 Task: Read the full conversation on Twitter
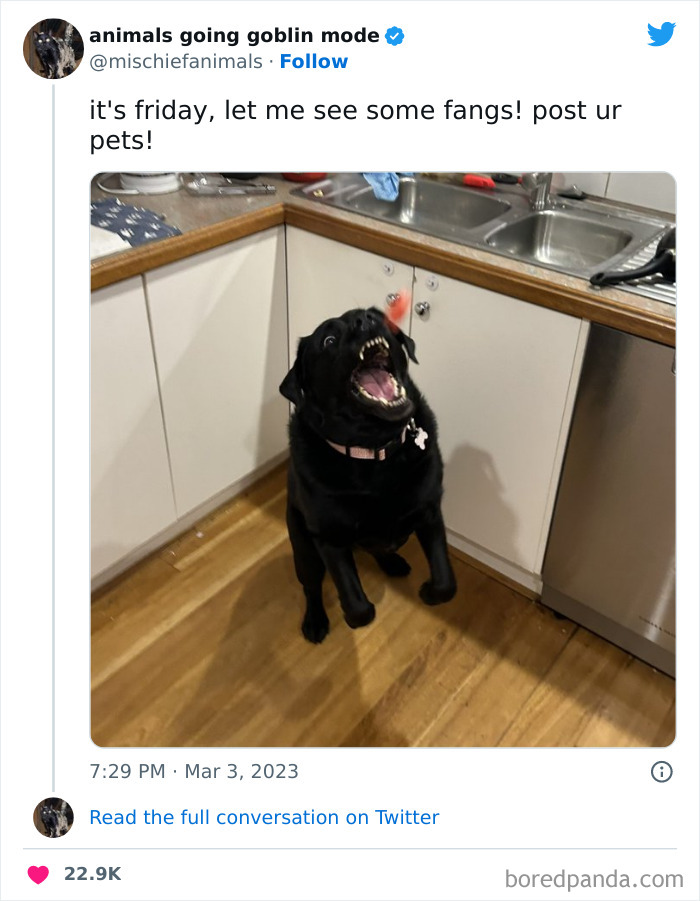click(264, 817)
